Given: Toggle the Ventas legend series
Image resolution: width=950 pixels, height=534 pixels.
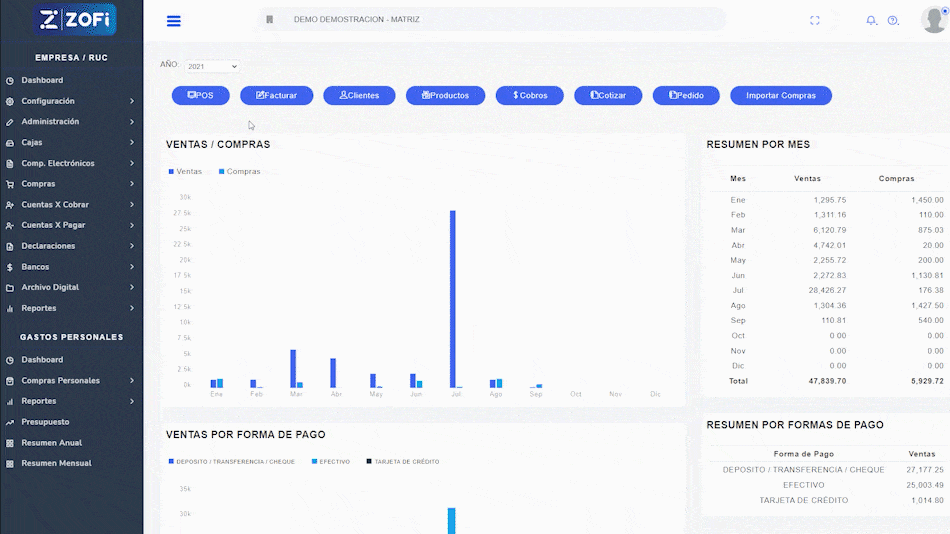Looking at the screenshot, I should [185, 172].
